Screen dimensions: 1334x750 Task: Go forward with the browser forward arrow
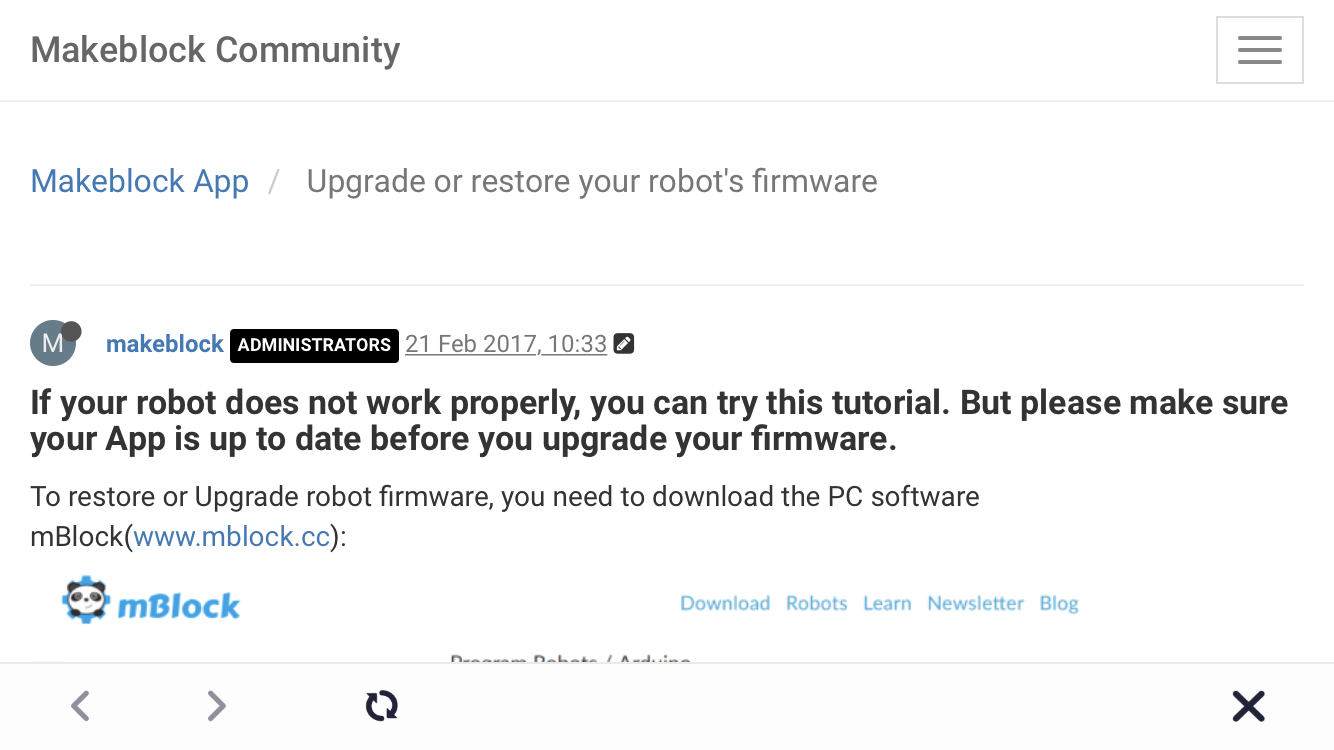click(x=216, y=706)
